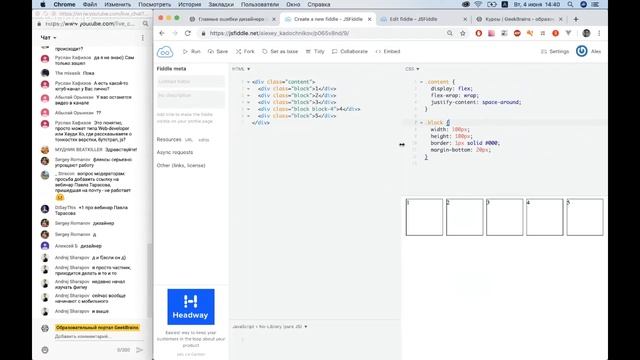Tidy the code with Tidy button
This screenshot has width=640, height=360.
(315, 51)
